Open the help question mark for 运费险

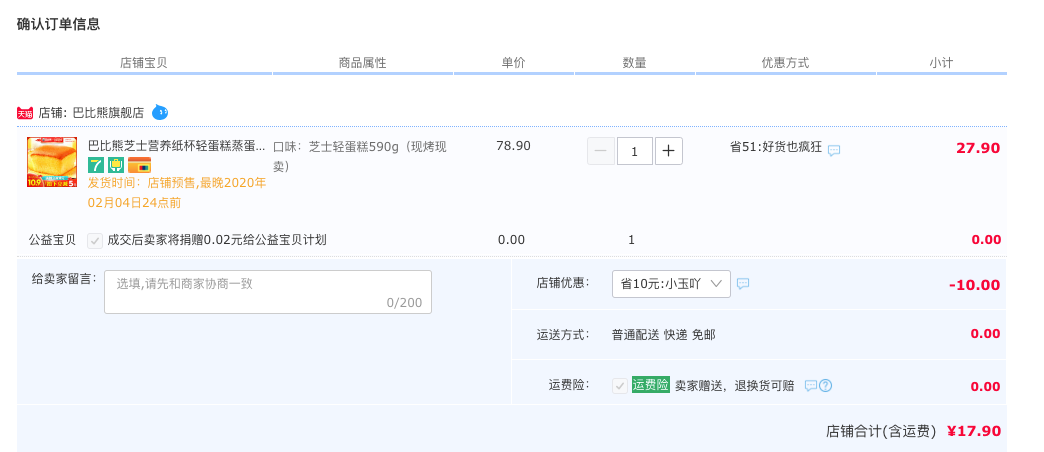click(x=826, y=385)
